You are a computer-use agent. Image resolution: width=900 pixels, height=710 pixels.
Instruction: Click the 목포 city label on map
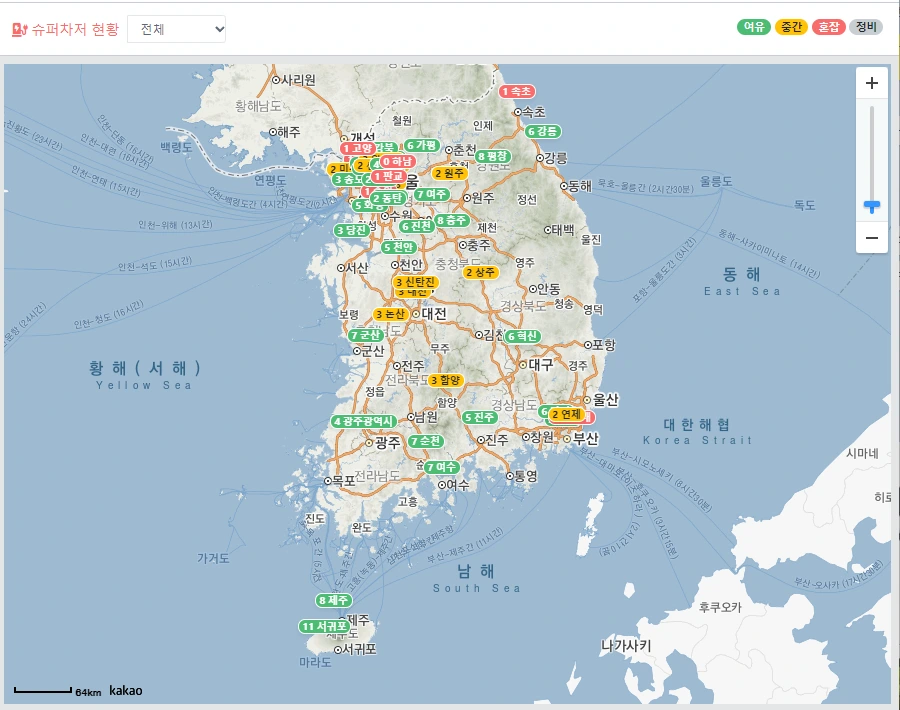point(344,480)
